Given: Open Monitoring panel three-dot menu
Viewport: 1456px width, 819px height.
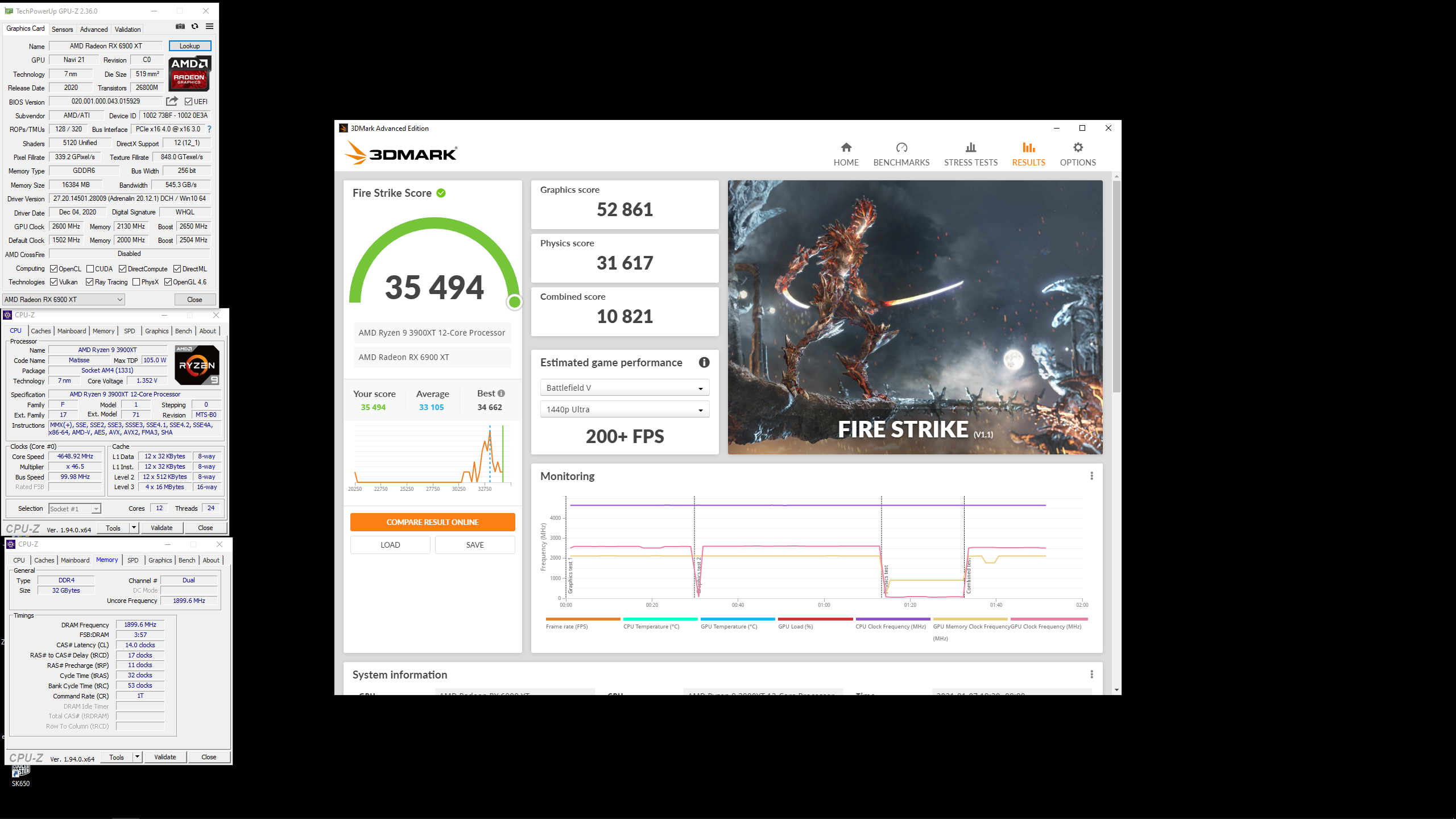Looking at the screenshot, I should 1091,476.
